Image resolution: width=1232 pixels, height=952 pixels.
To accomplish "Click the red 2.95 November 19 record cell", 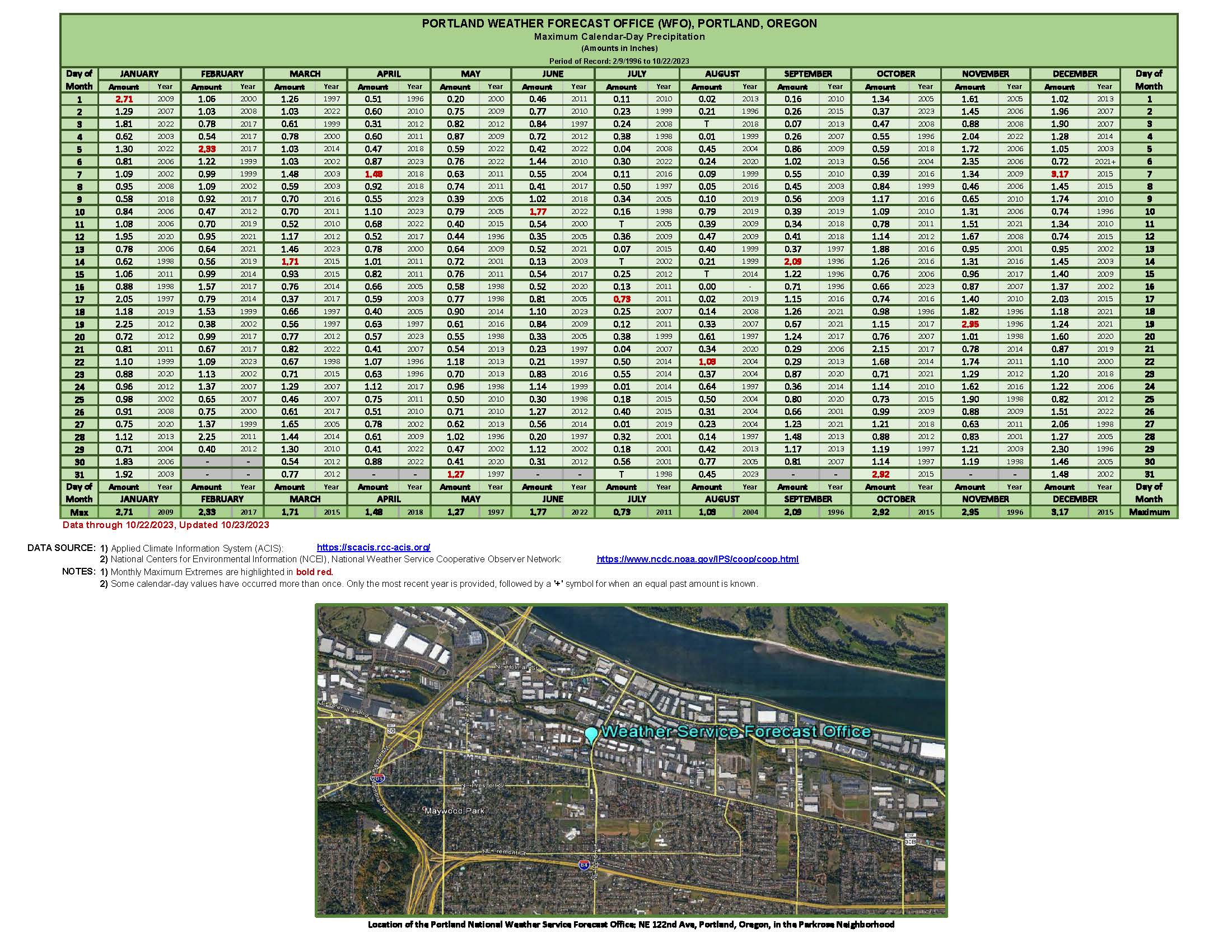I will 970,324.
